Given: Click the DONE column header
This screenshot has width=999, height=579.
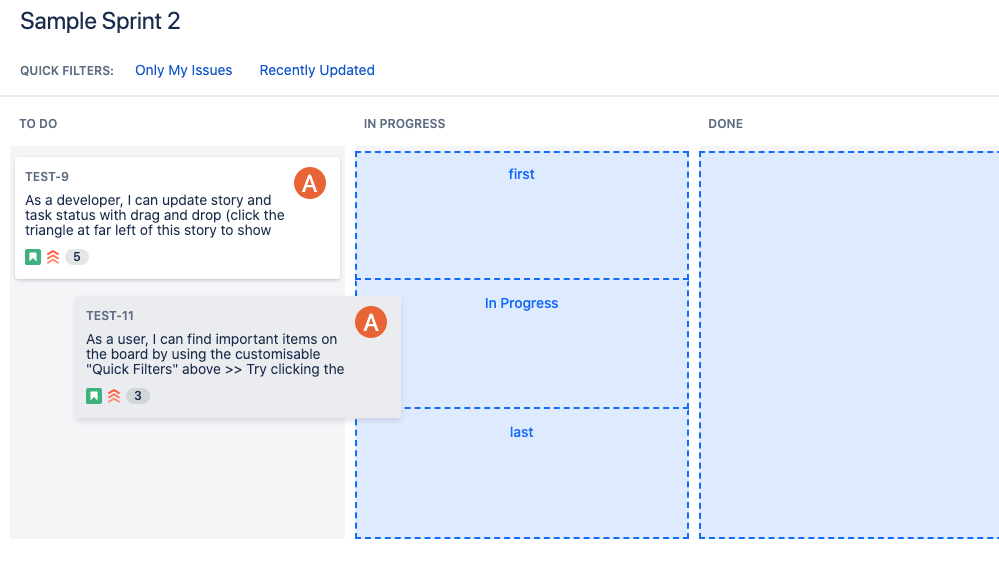Looking at the screenshot, I should 726,124.
